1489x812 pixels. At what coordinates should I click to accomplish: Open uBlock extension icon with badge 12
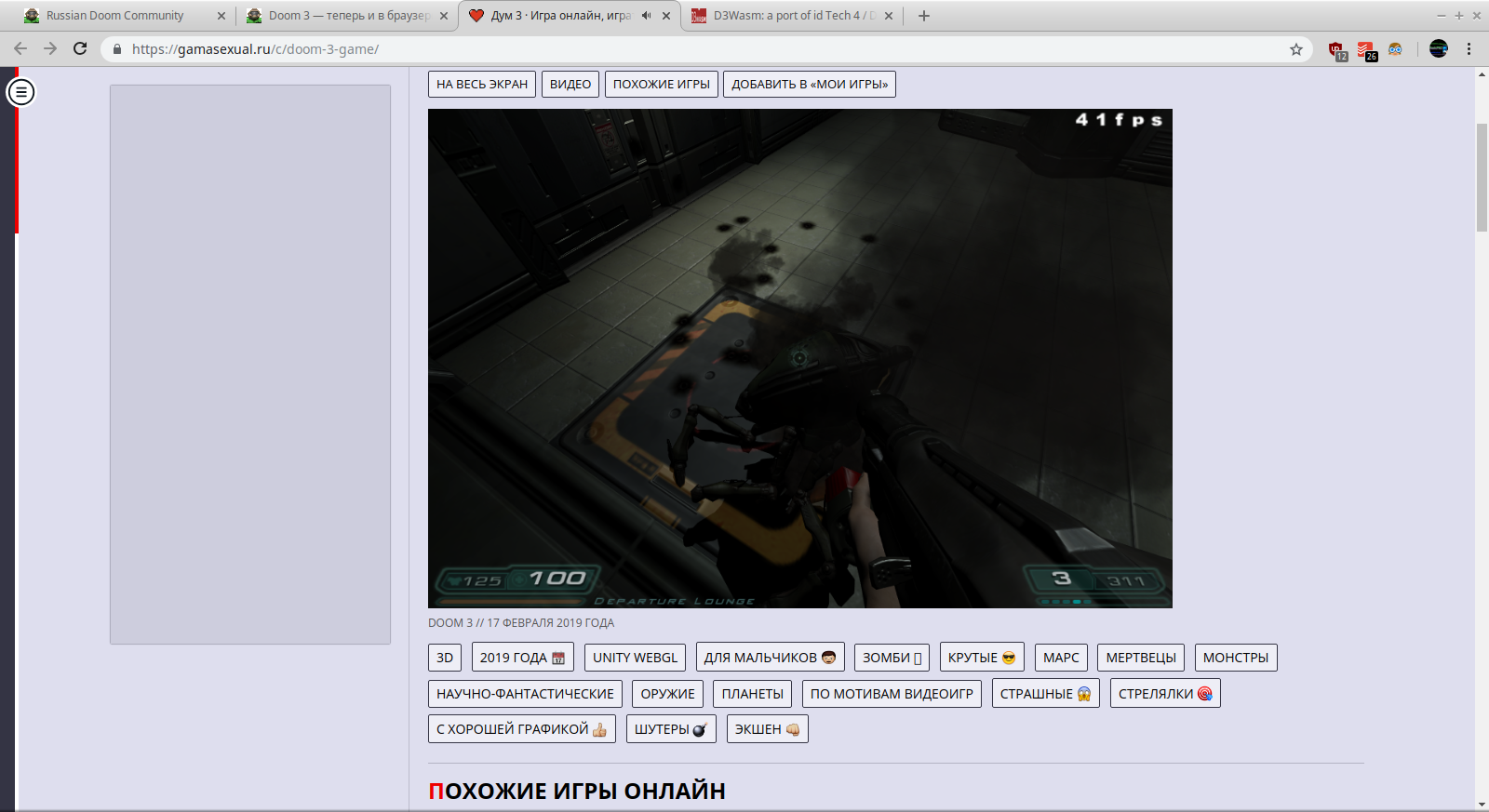tap(1337, 50)
